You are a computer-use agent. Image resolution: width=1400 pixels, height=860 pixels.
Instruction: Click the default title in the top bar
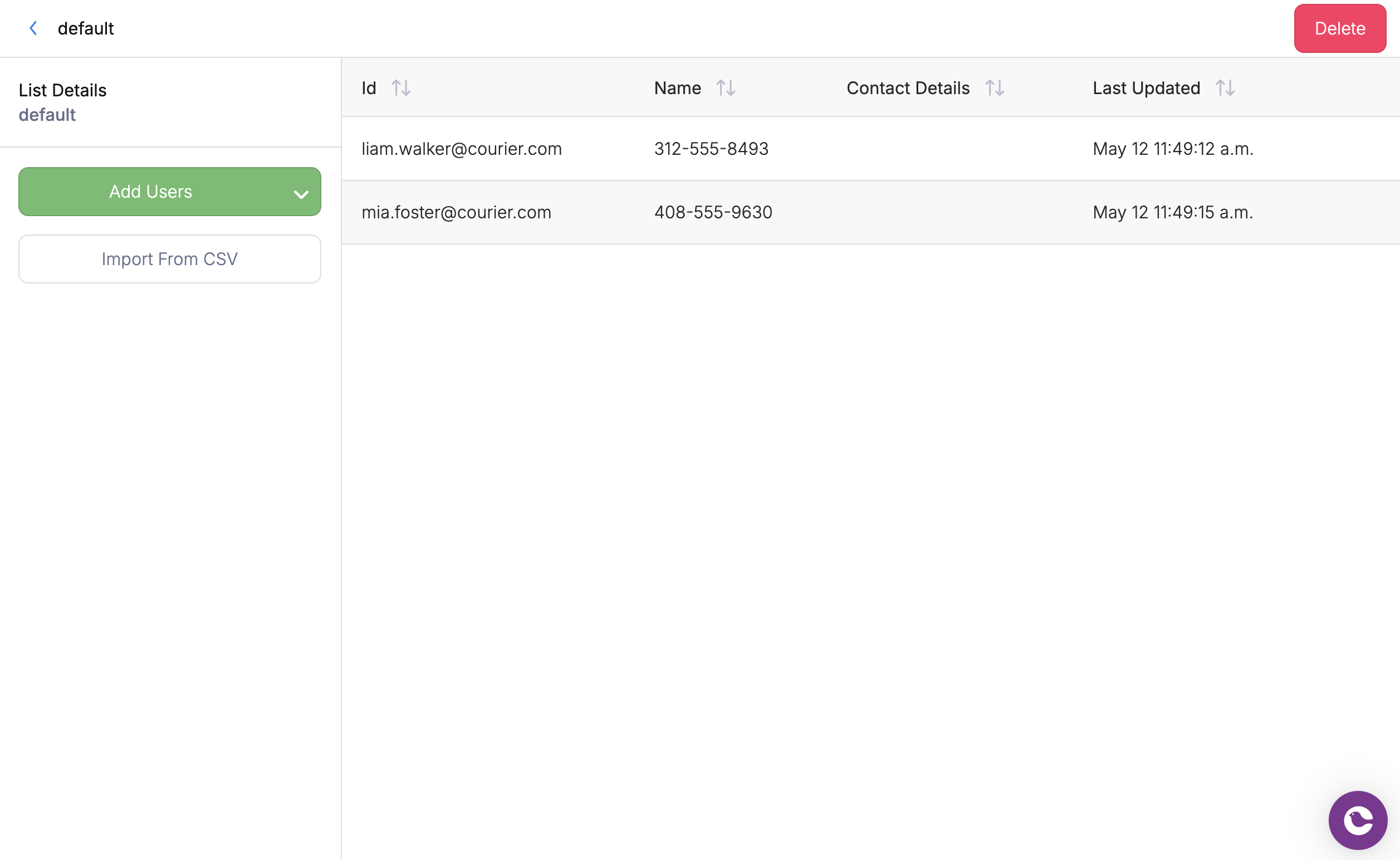point(86,28)
